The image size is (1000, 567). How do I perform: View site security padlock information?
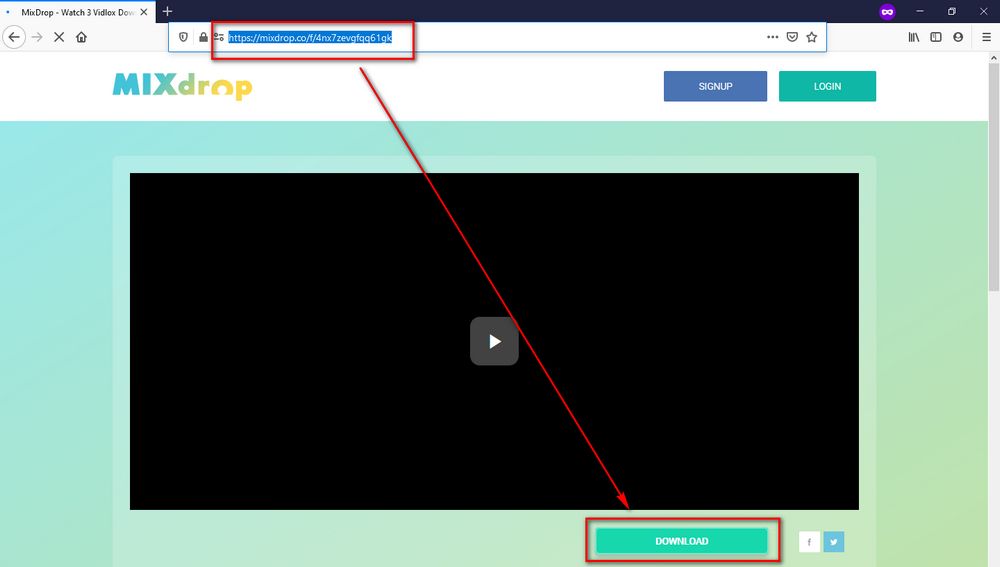(203, 37)
